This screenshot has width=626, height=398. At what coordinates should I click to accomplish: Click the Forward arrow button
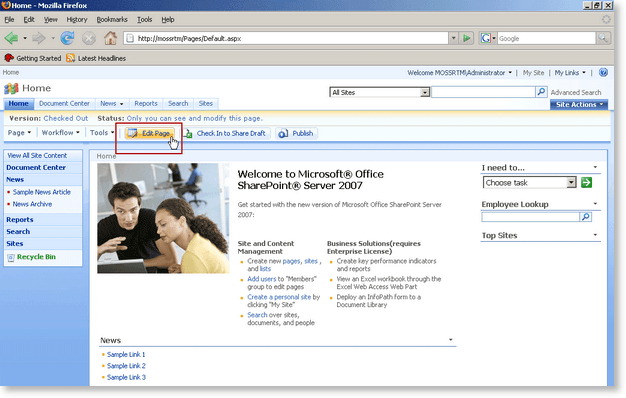39,38
